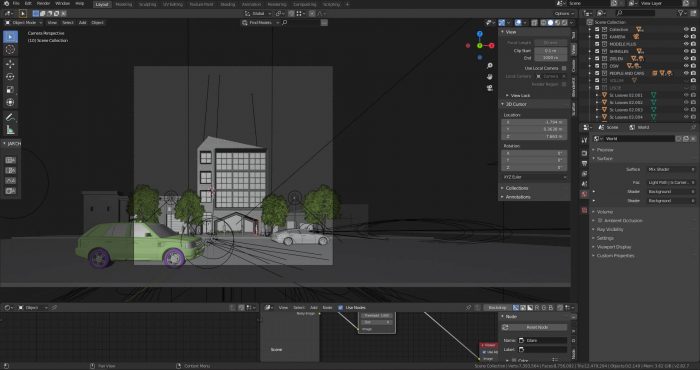Switch to wireframe viewport shading
Screen dimensions: 700x370
point(543,22)
